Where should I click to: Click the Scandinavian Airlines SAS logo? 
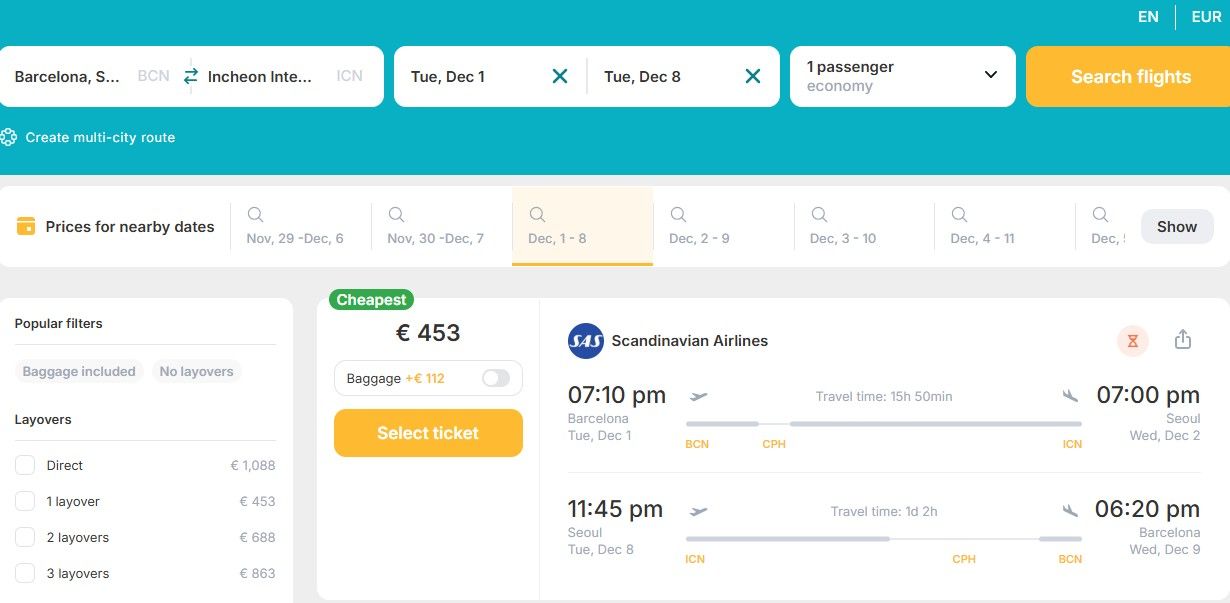(585, 340)
